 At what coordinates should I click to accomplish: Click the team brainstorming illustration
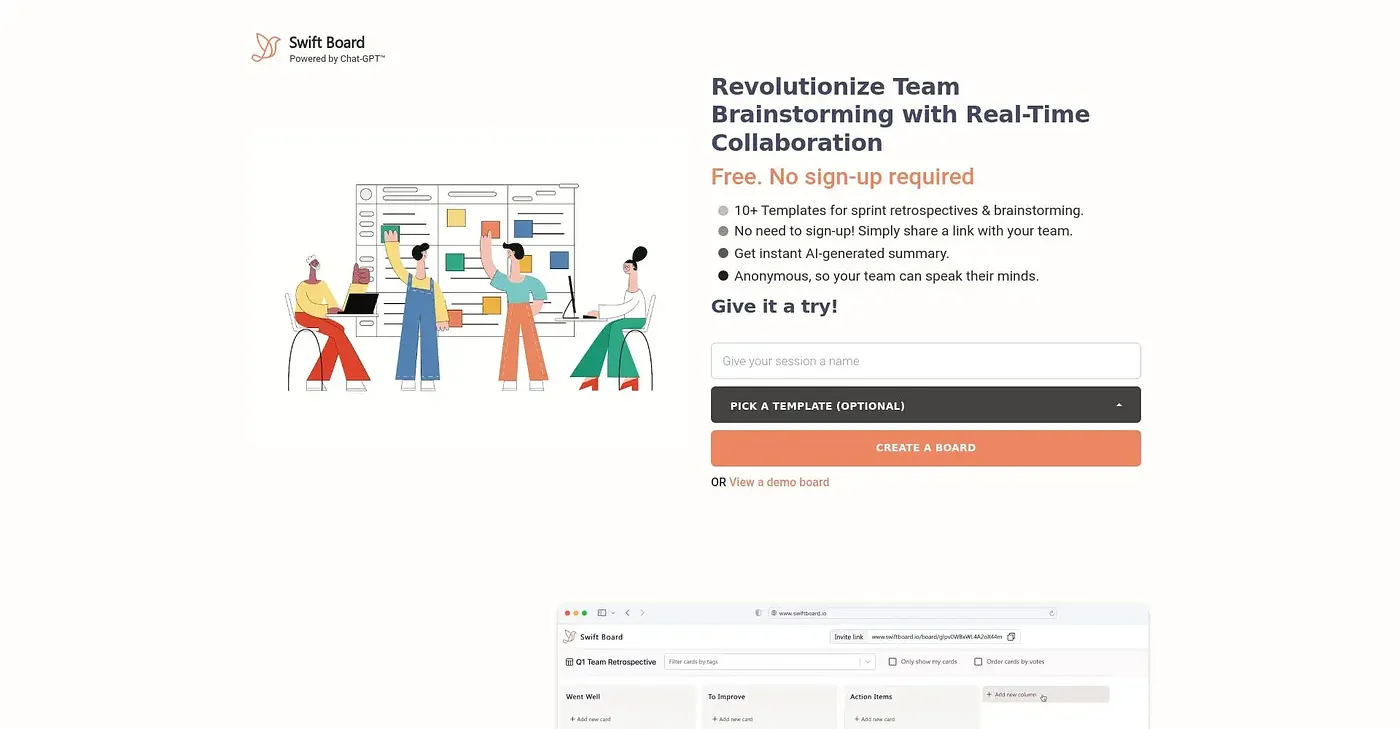tap(470, 287)
